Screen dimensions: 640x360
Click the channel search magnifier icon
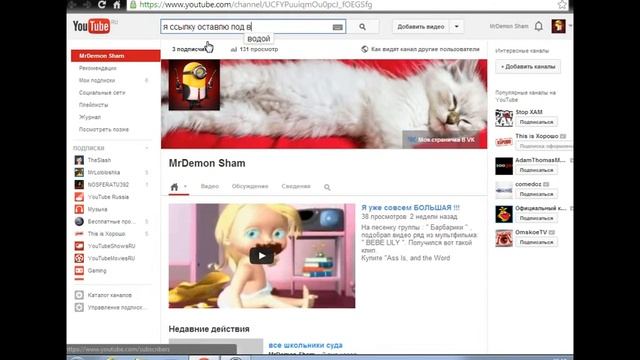[x=327, y=187]
